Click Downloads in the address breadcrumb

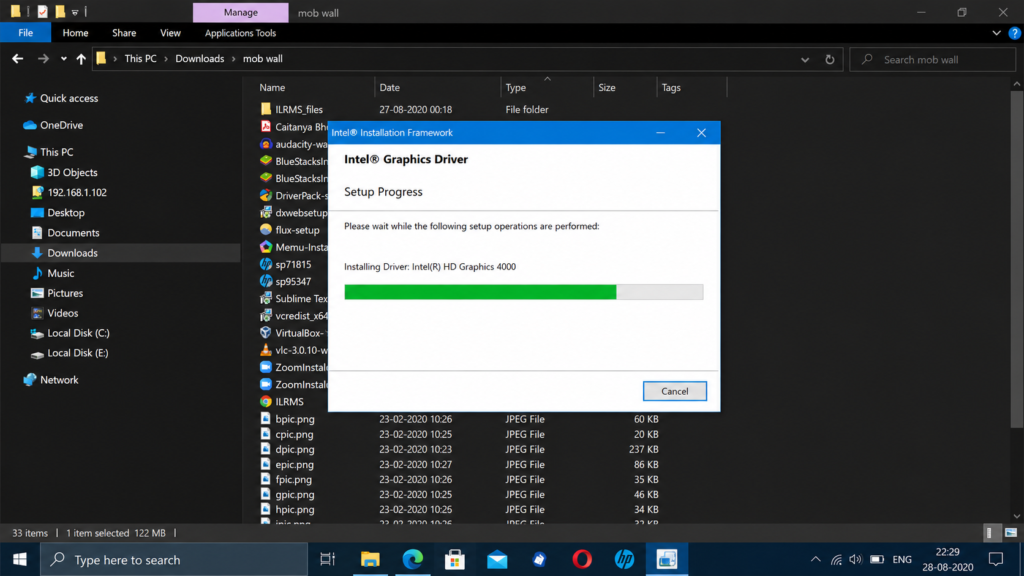(x=199, y=59)
